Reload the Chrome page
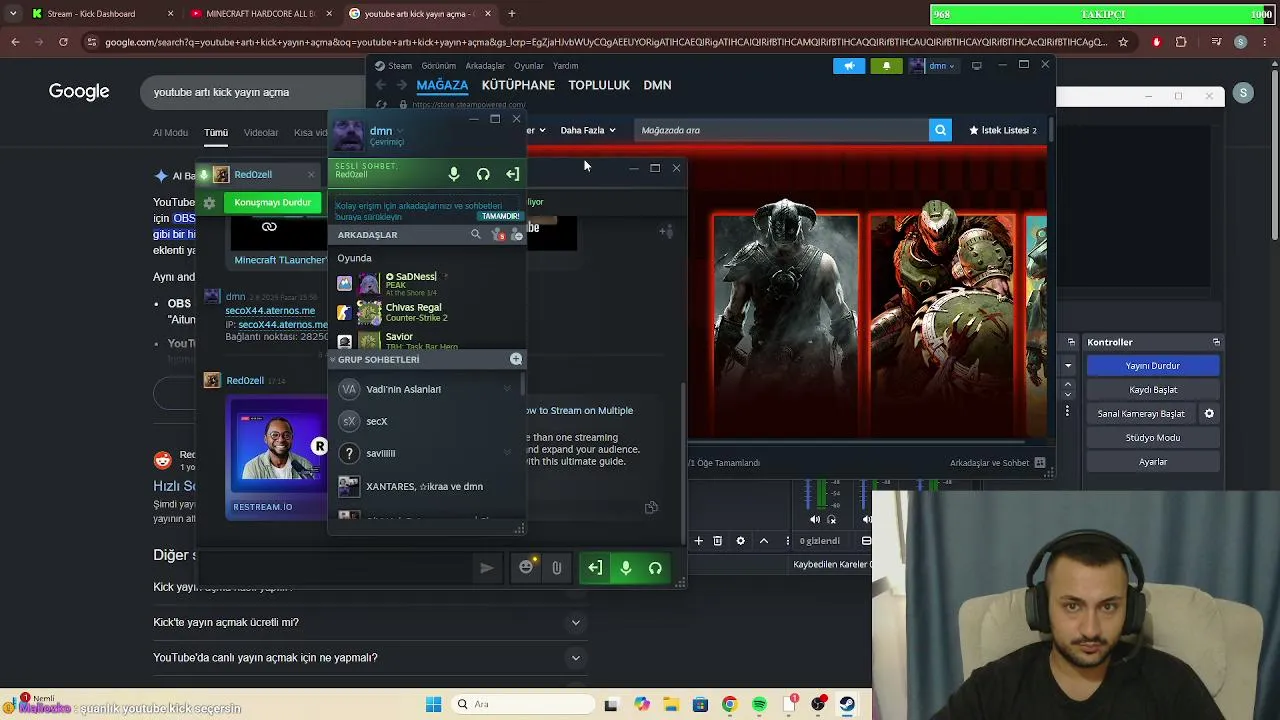The width and height of the screenshot is (1280, 720). [x=63, y=42]
